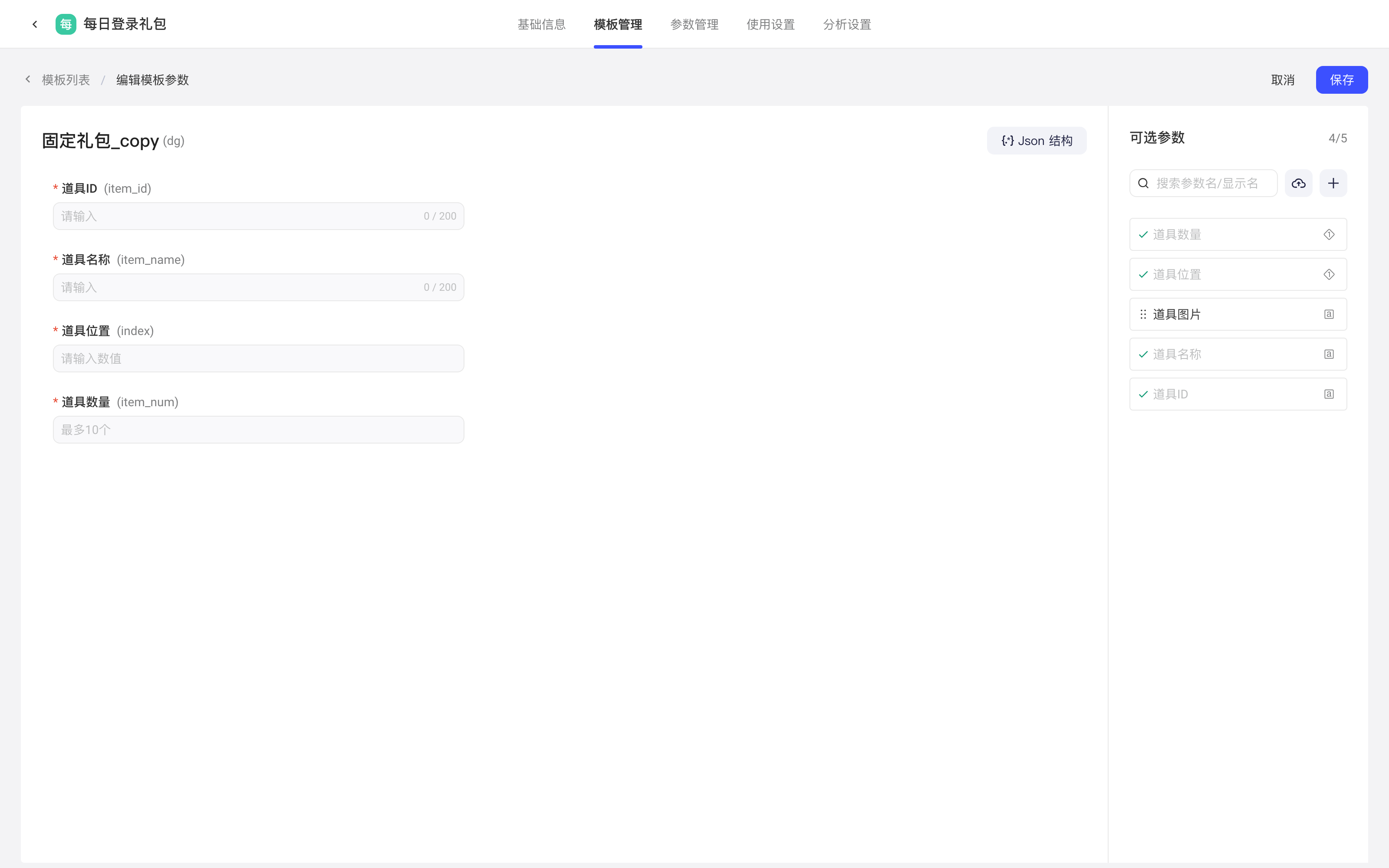The width and height of the screenshot is (1389, 868).
Task: Uncheck the 道具名称 optional parameter checkmark
Action: pos(1143,354)
